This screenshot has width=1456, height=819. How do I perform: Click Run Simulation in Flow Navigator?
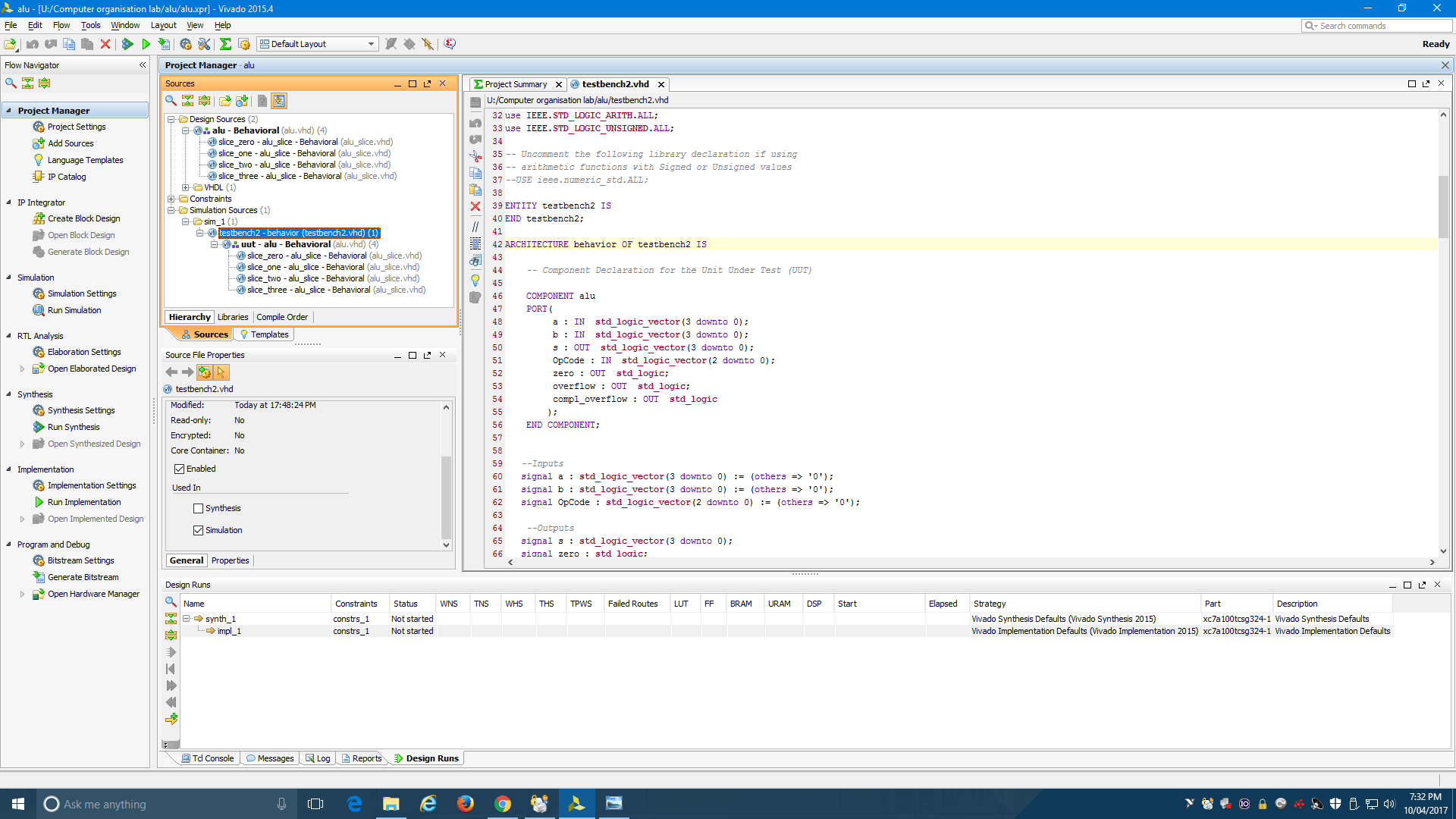click(x=74, y=310)
